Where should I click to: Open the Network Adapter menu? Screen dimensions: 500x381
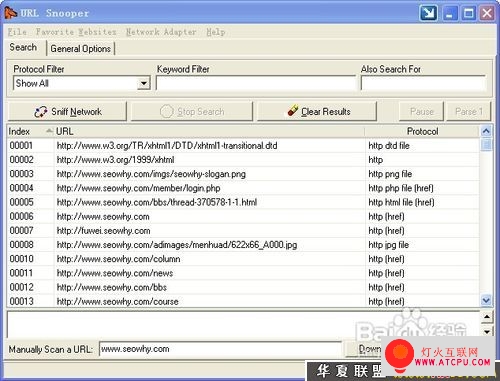161,32
